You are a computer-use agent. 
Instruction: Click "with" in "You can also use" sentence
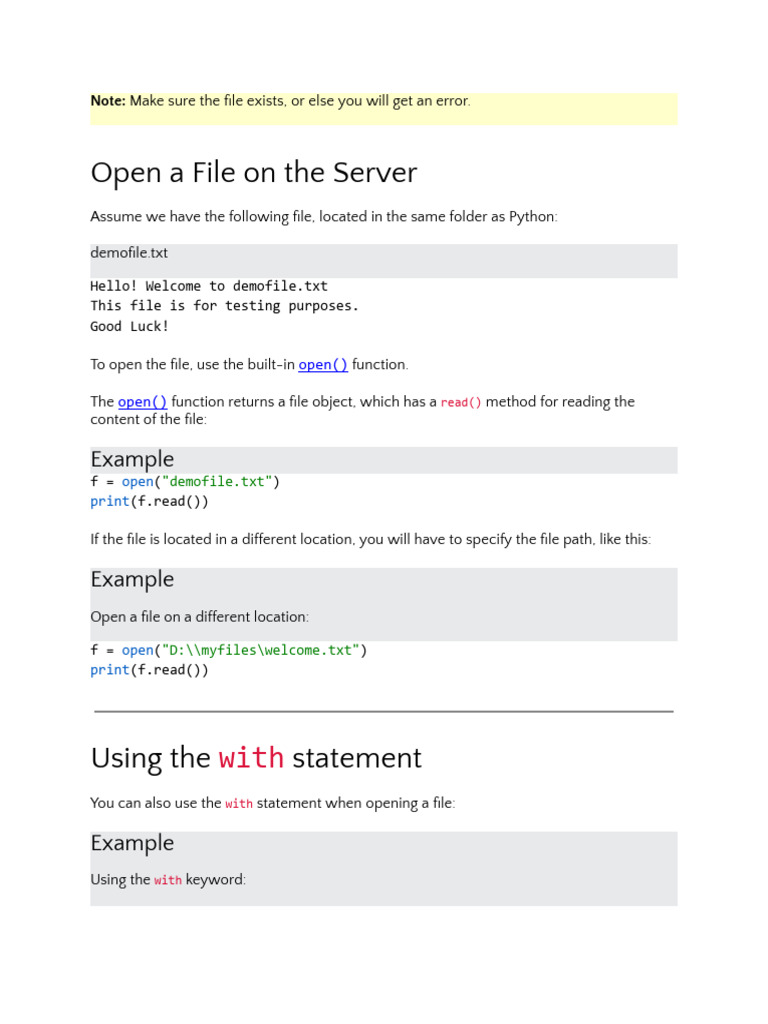coord(239,803)
